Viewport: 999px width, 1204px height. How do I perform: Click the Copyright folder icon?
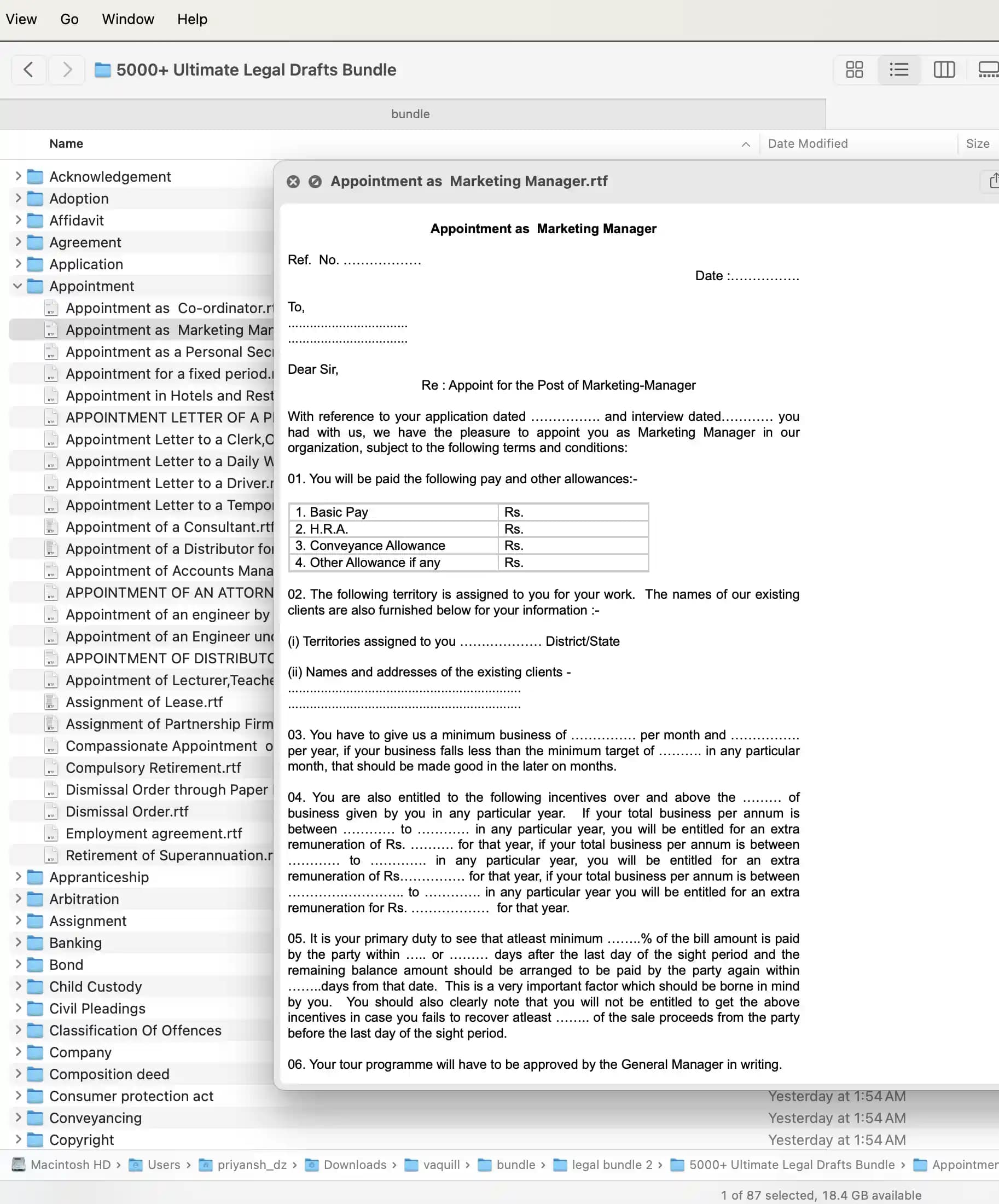click(35, 1140)
